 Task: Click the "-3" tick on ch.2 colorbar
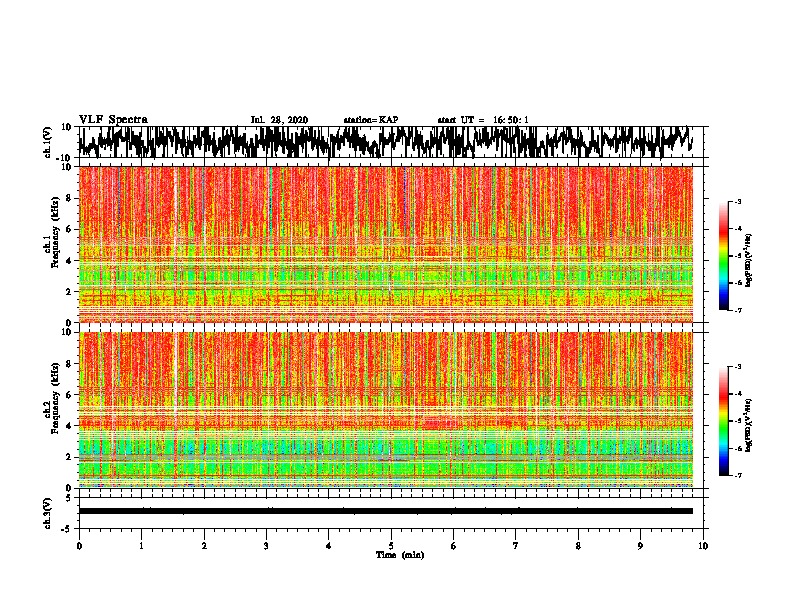pos(738,367)
